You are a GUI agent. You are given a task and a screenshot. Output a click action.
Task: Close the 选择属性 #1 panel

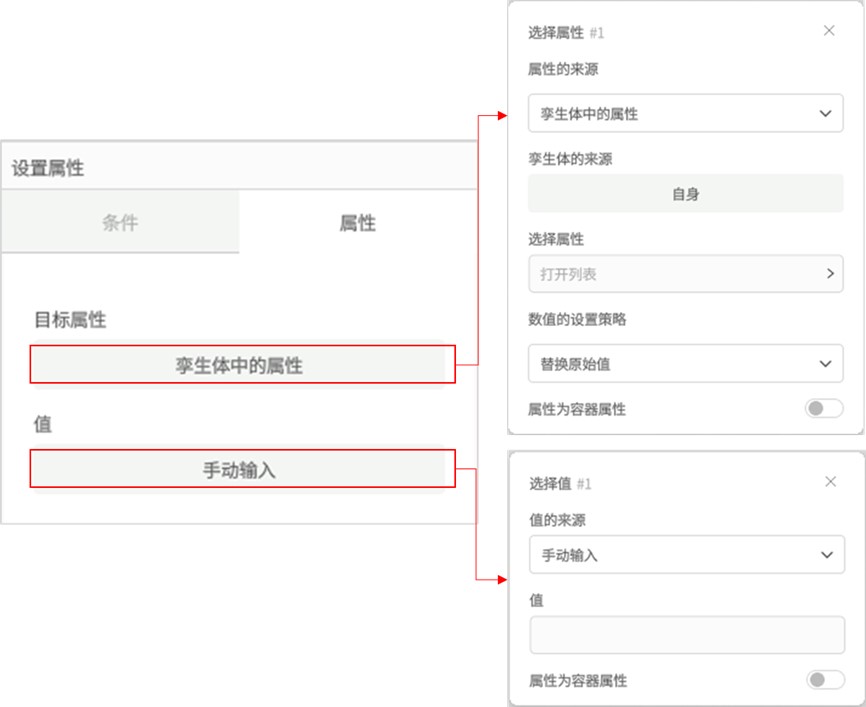pyautogui.click(x=829, y=31)
